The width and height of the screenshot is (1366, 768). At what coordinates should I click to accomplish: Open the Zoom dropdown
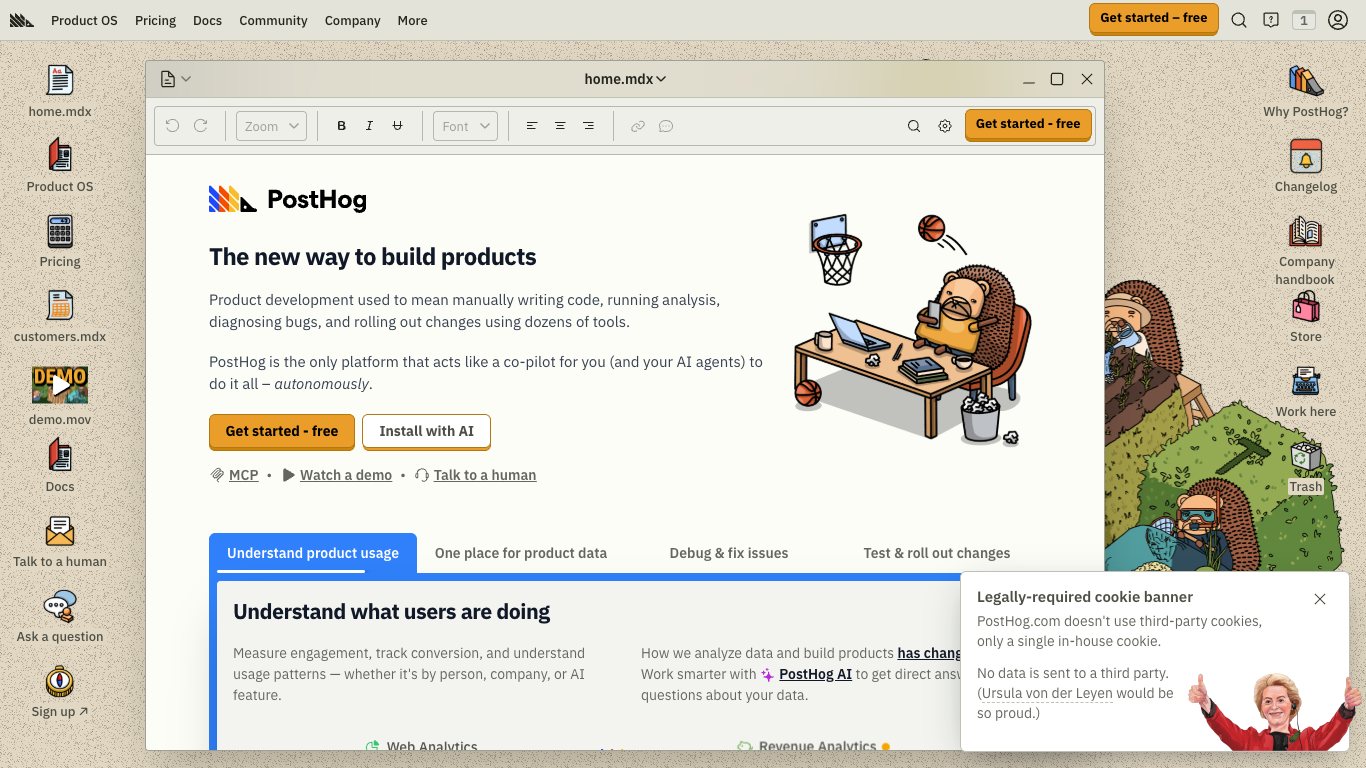[x=271, y=126]
